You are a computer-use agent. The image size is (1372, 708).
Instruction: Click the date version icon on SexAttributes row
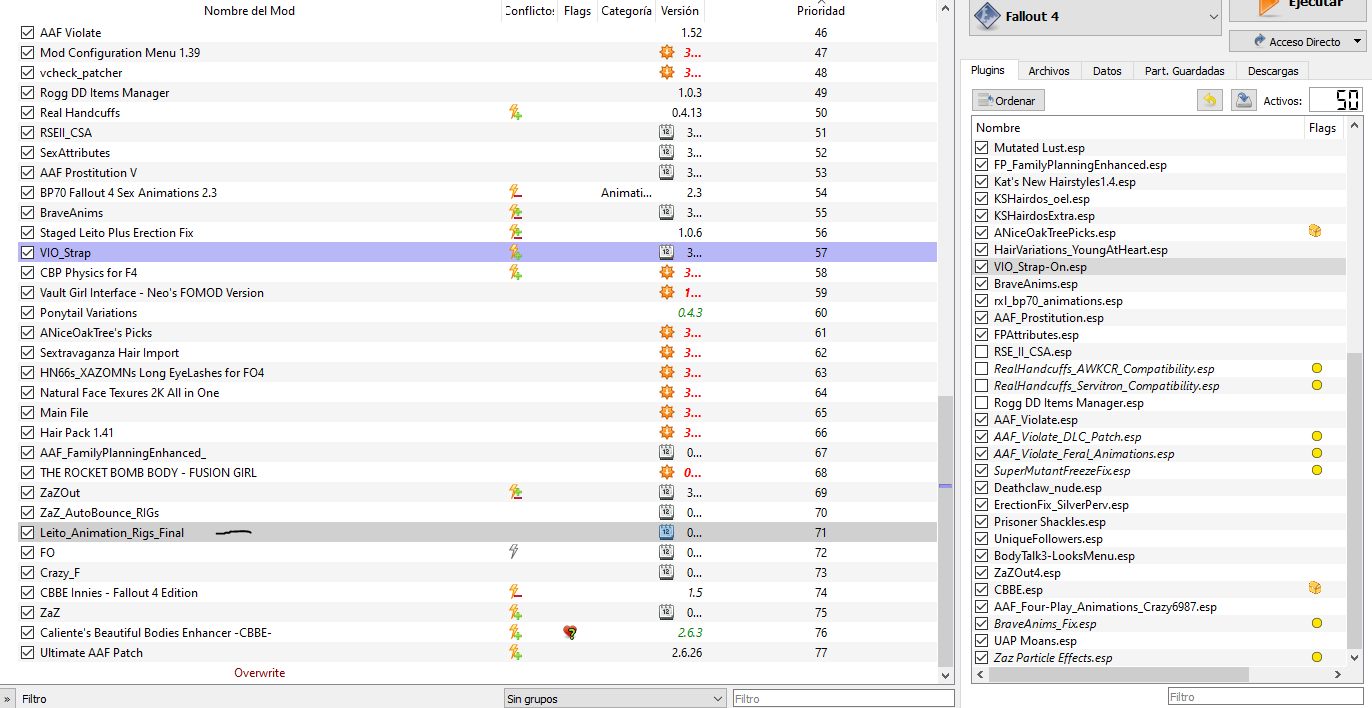point(667,153)
